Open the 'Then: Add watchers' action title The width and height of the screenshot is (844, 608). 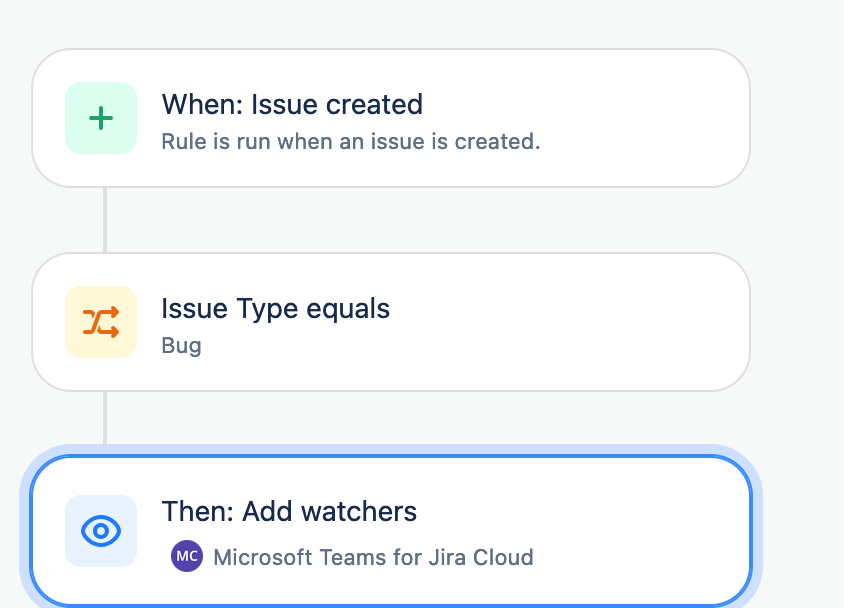pyautogui.click(x=289, y=511)
